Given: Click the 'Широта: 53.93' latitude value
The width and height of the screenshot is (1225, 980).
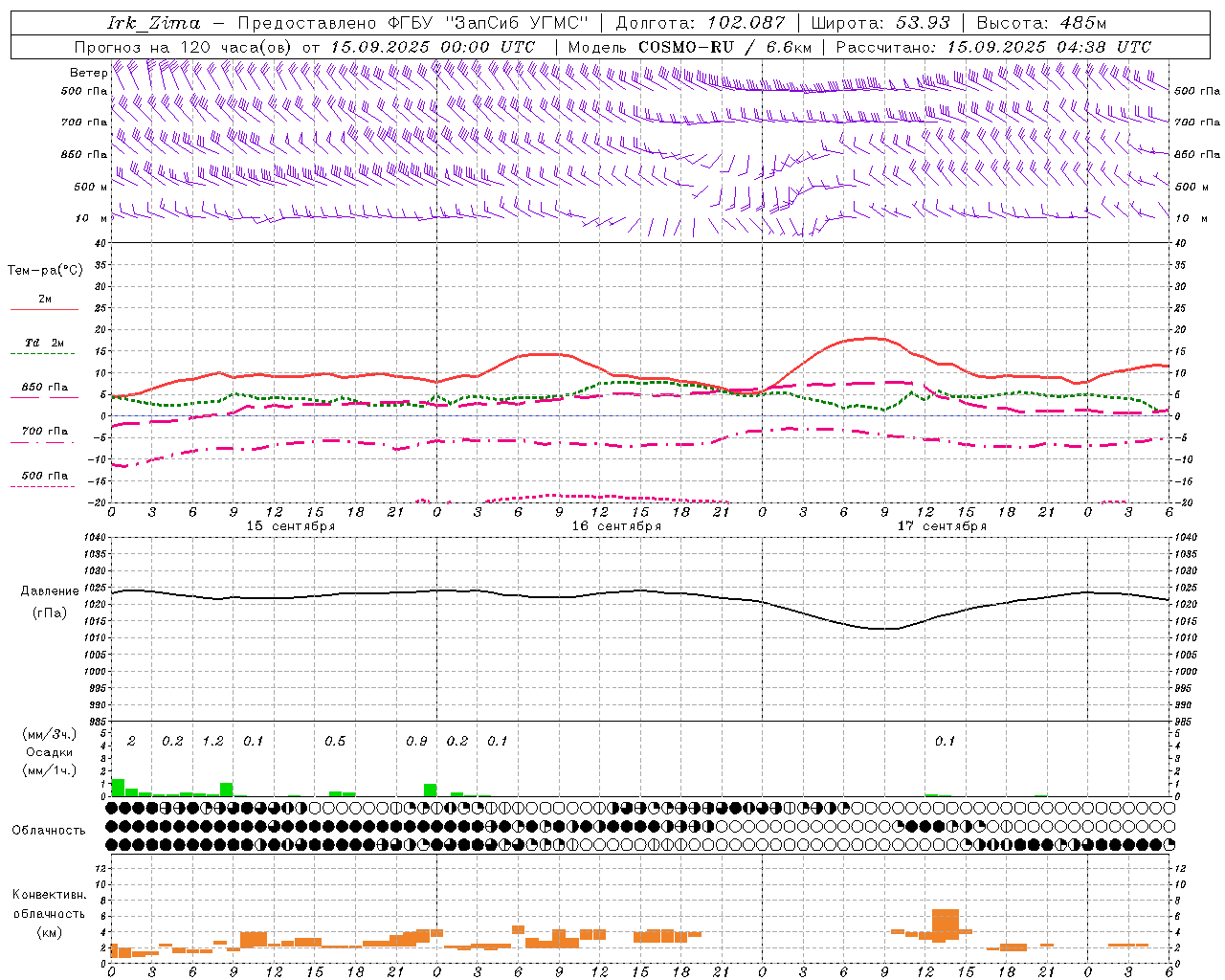Looking at the screenshot, I should pyautogui.click(x=880, y=23).
